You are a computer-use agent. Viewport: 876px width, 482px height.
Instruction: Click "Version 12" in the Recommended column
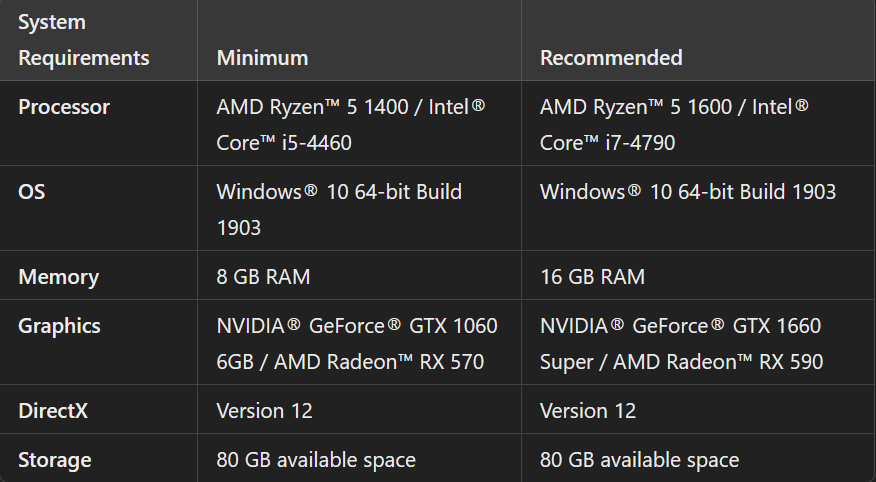588,411
